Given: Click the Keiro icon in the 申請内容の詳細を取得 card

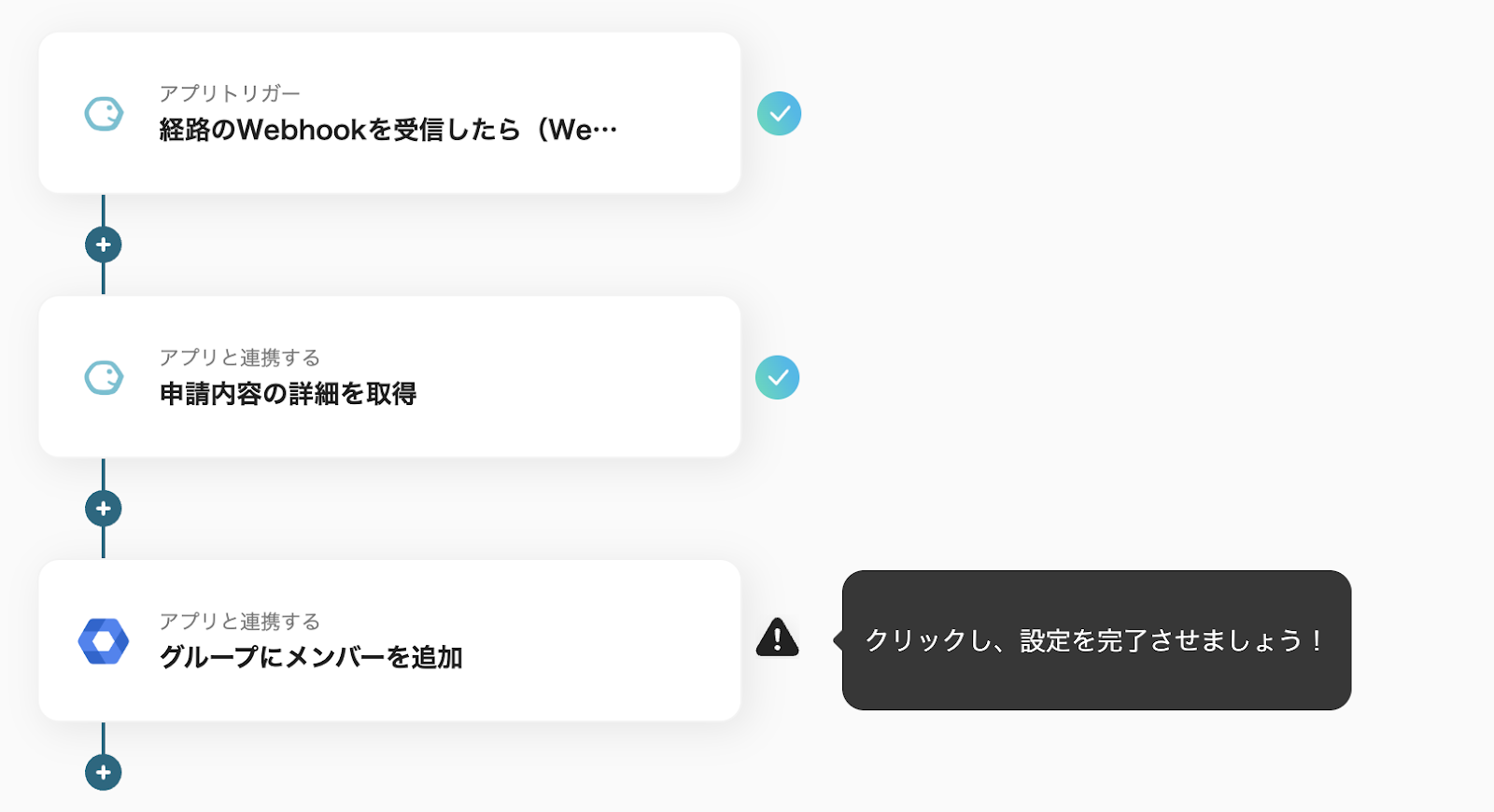Looking at the screenshot, I should click(104, 378).
